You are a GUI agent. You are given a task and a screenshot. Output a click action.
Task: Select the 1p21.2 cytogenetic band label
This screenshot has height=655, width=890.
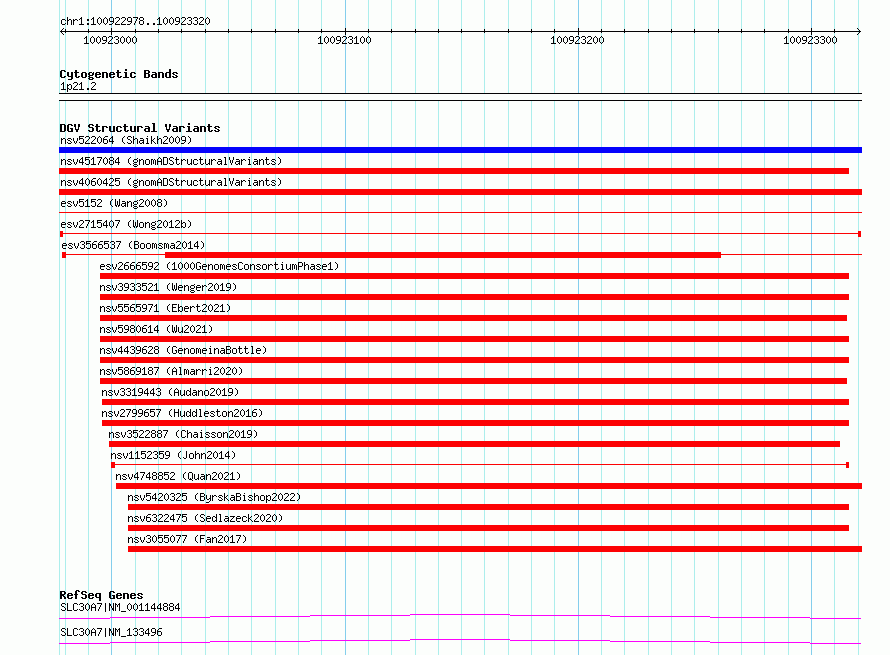pos(78,86)
